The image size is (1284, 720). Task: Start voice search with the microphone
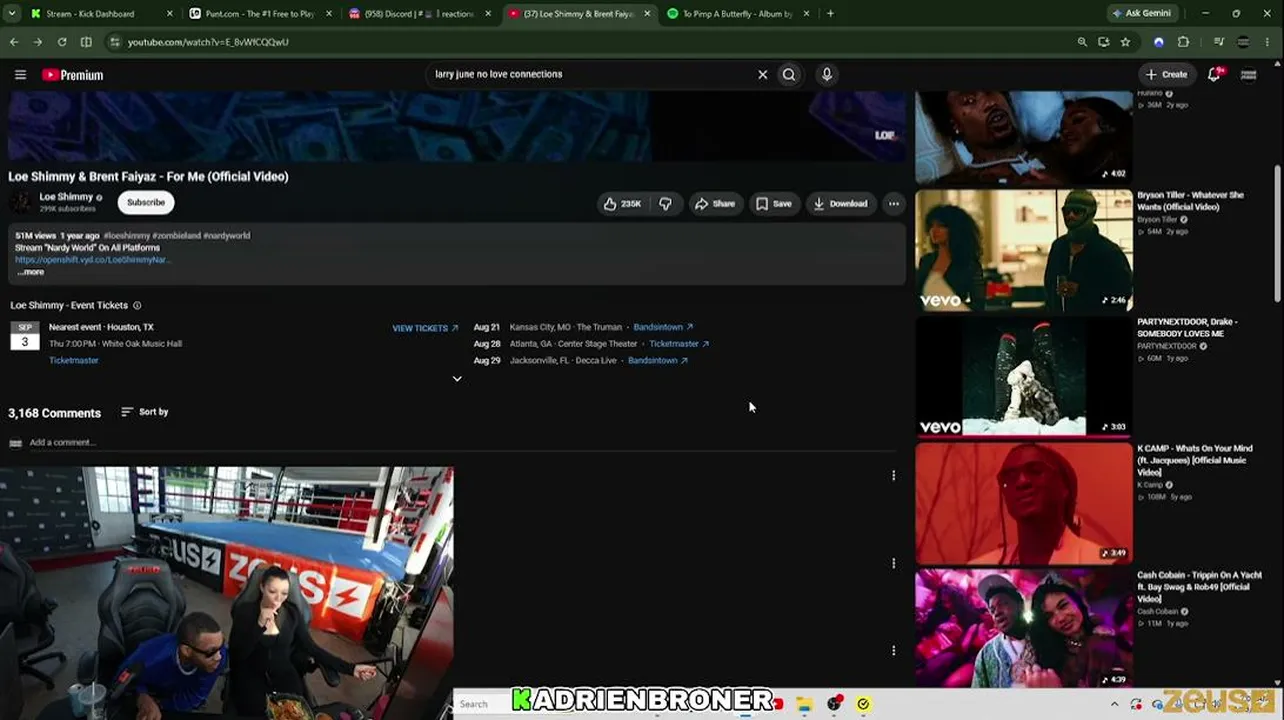tap(826, 74)
